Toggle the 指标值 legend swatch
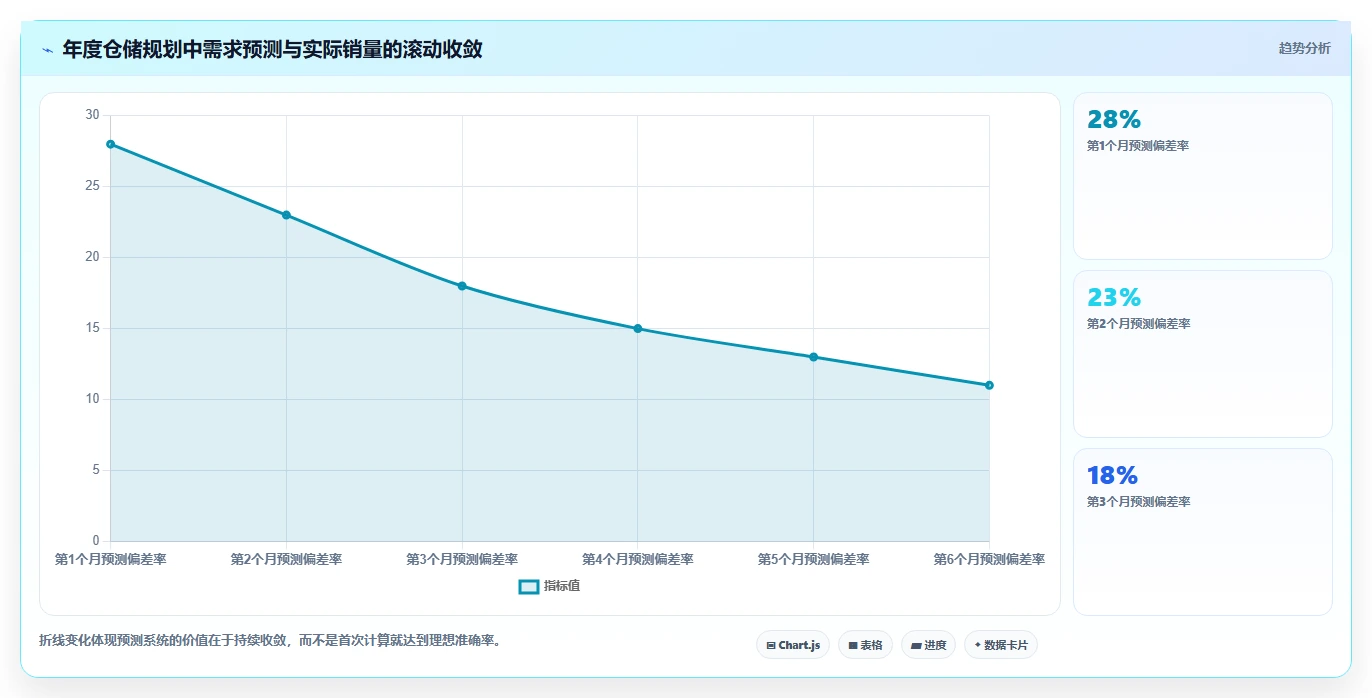 tap(529, 586)
